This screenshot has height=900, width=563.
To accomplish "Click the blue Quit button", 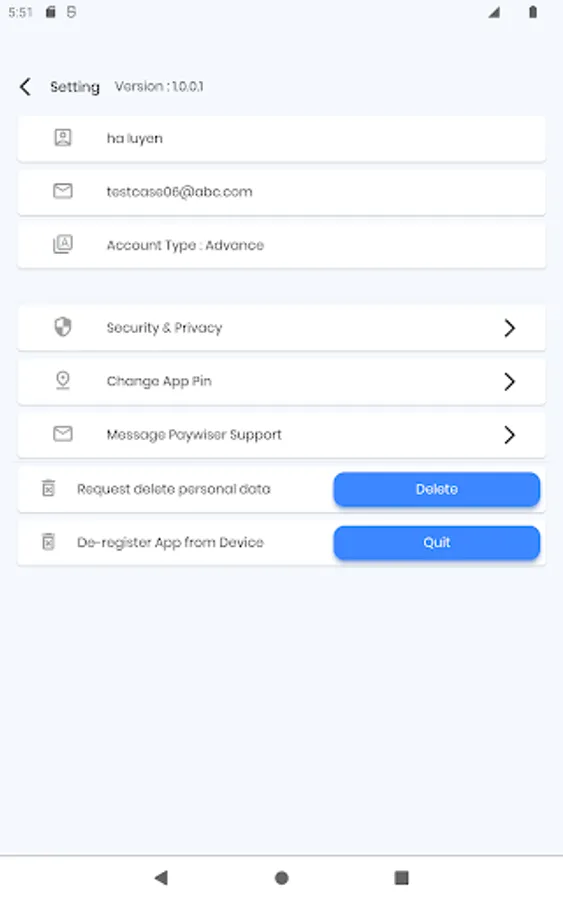I will [437, 542].
